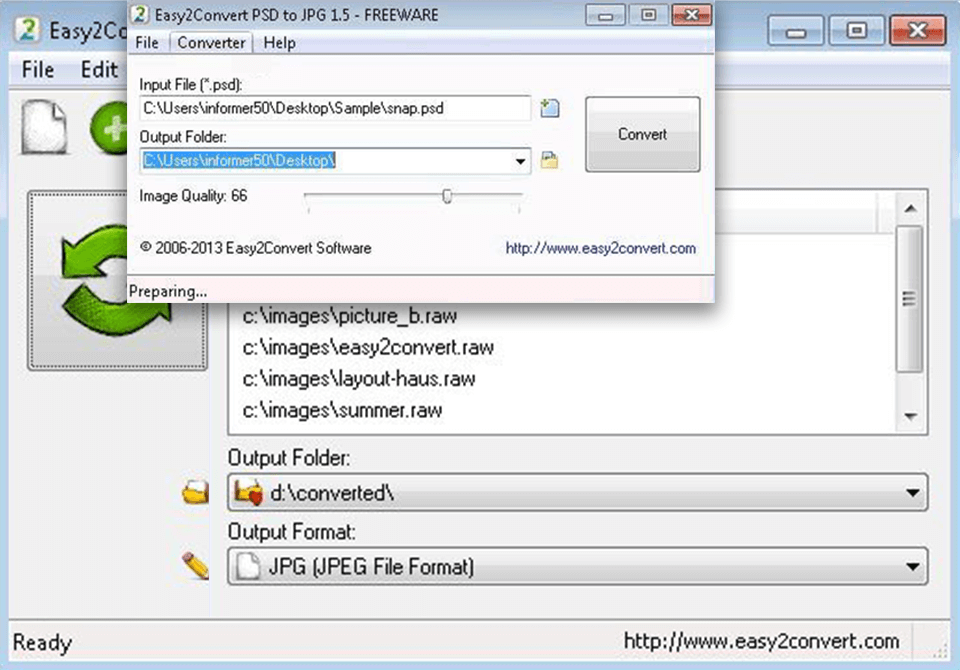Click the Easy2Convert logo on main window title bar
Image resolution: width=960 pixels, height=670 pixels.
coord(27,30)
